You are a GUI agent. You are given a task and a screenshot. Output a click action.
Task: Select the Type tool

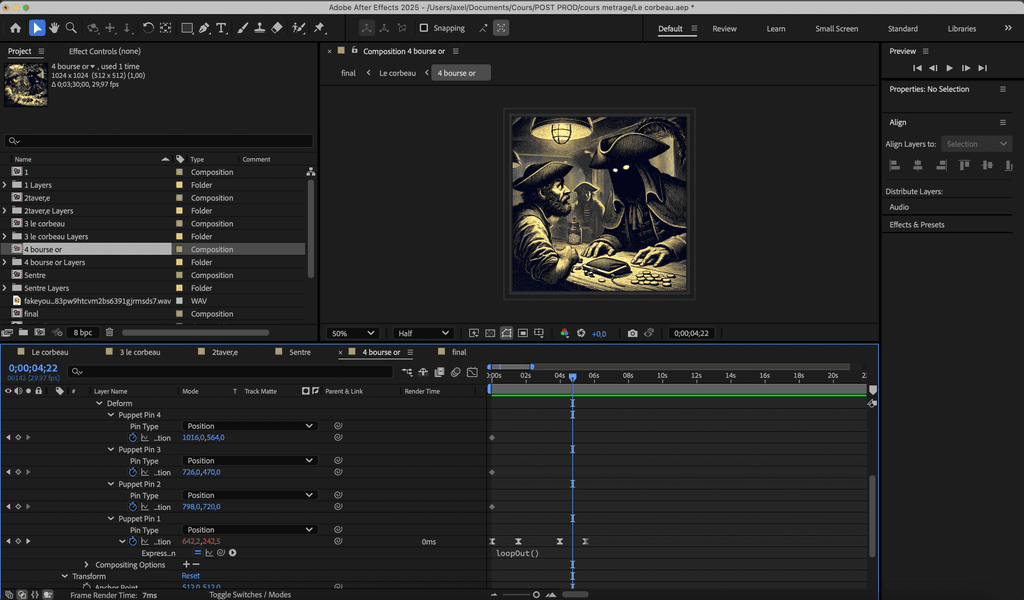221,28
